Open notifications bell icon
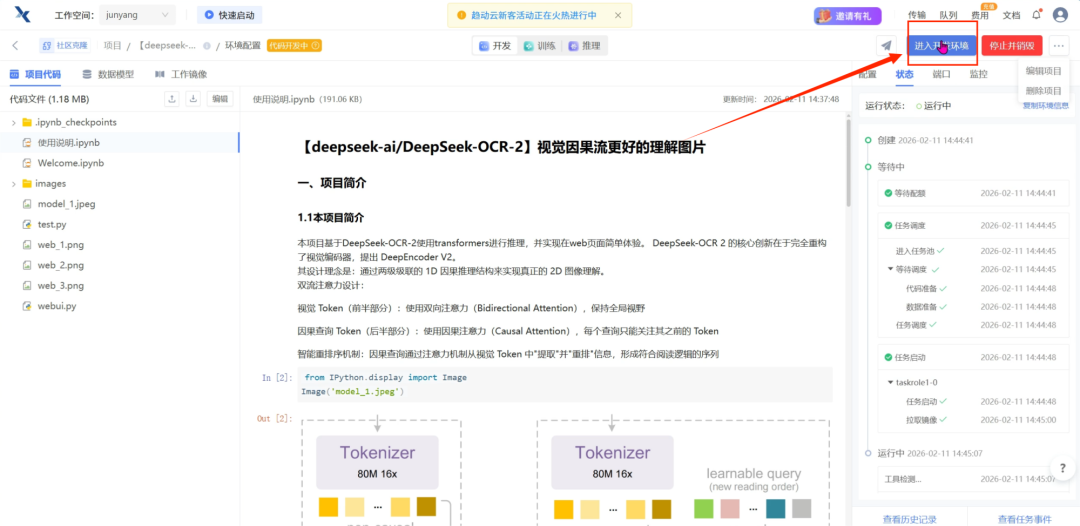 click(1037, 14)
